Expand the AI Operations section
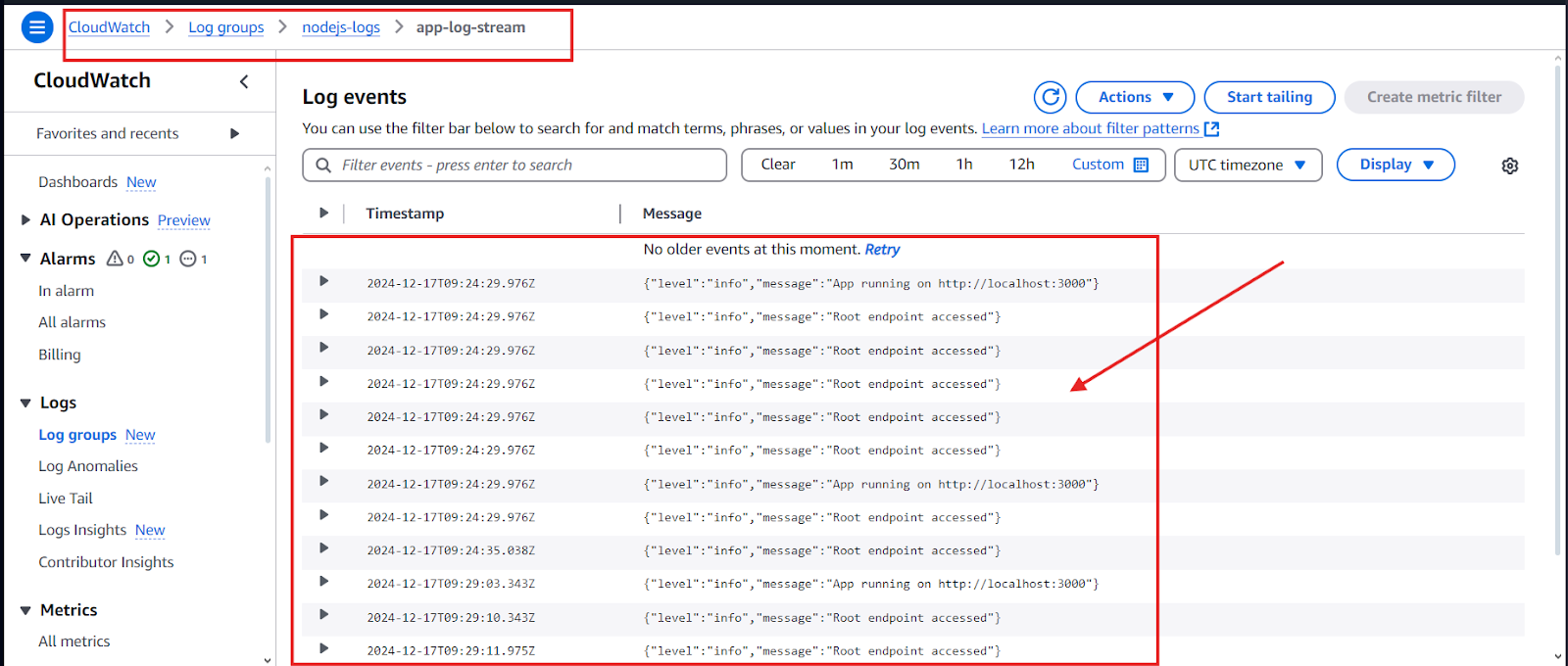This screenshot has height=666, width=1568. [25, 219]
